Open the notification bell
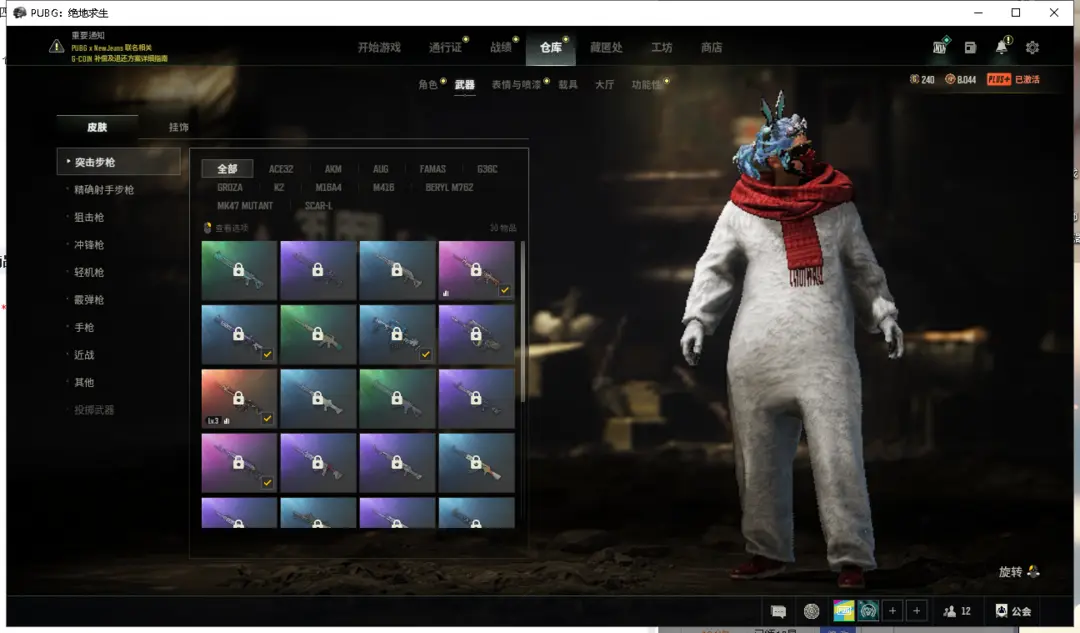 point(1002,46)
